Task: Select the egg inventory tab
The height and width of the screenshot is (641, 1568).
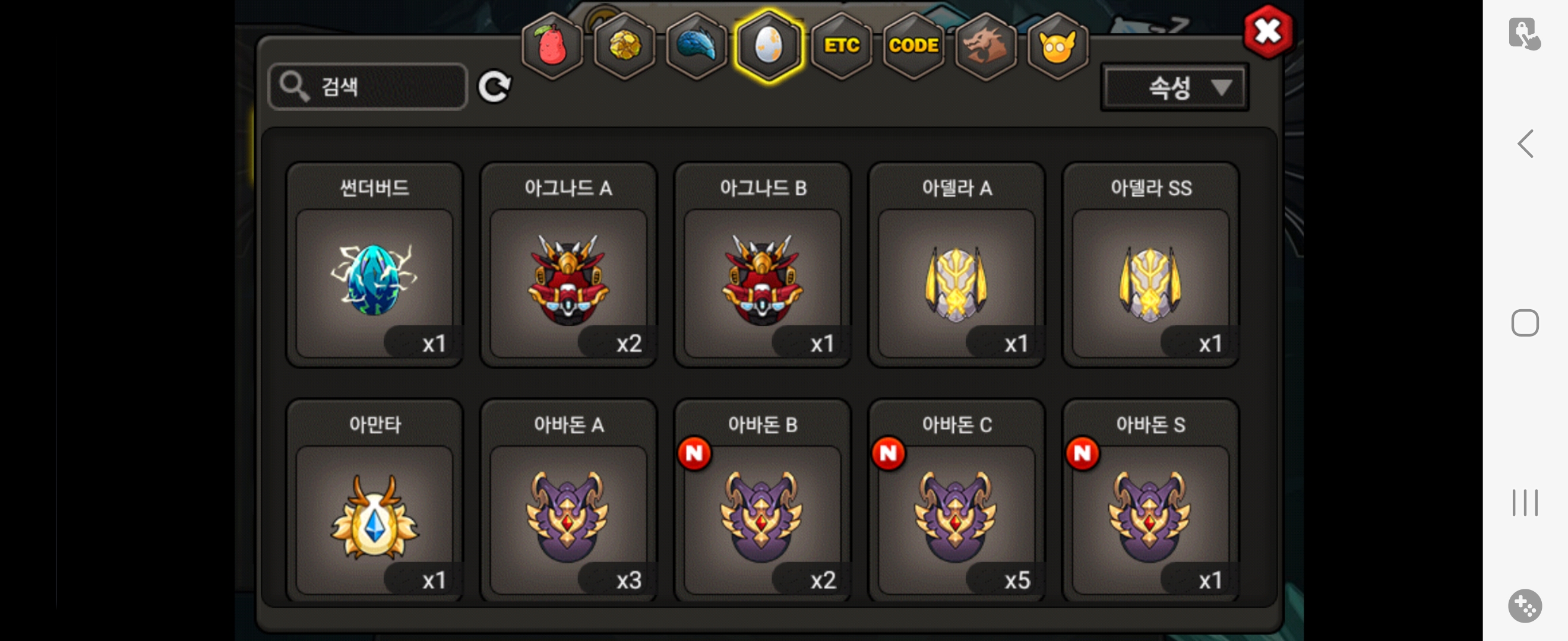Action: 769,46
